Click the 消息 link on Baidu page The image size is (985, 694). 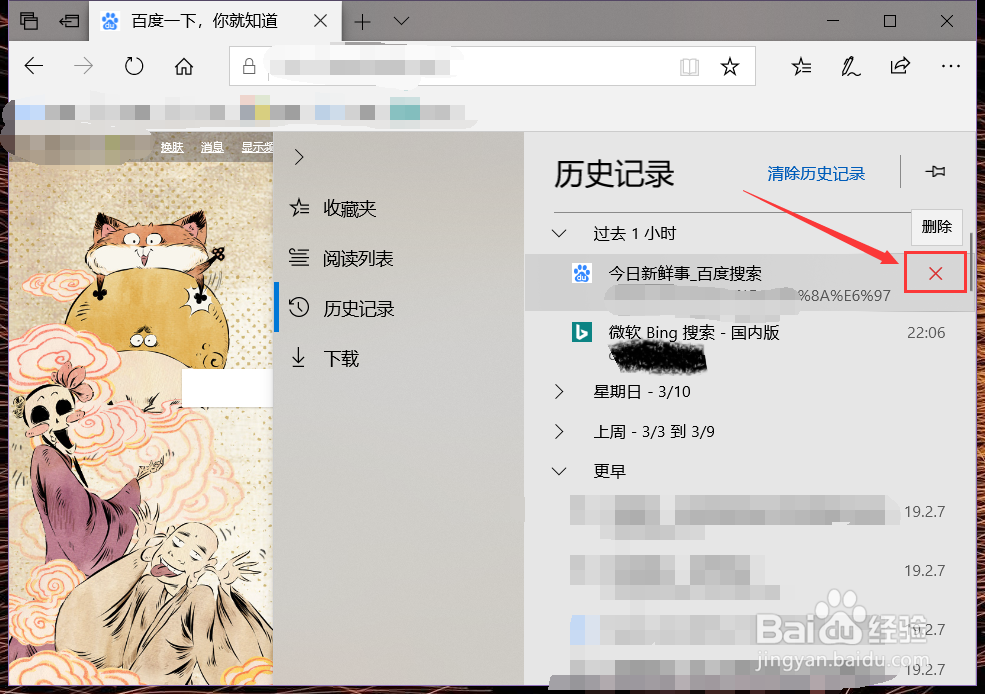212,148
